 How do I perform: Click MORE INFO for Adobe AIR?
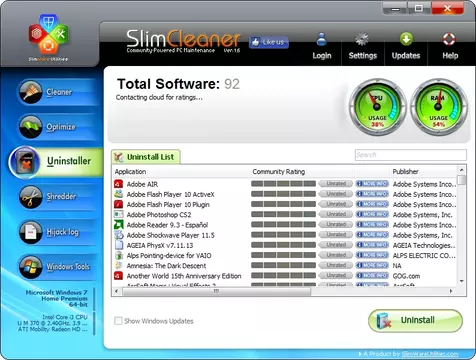(372, 184)
